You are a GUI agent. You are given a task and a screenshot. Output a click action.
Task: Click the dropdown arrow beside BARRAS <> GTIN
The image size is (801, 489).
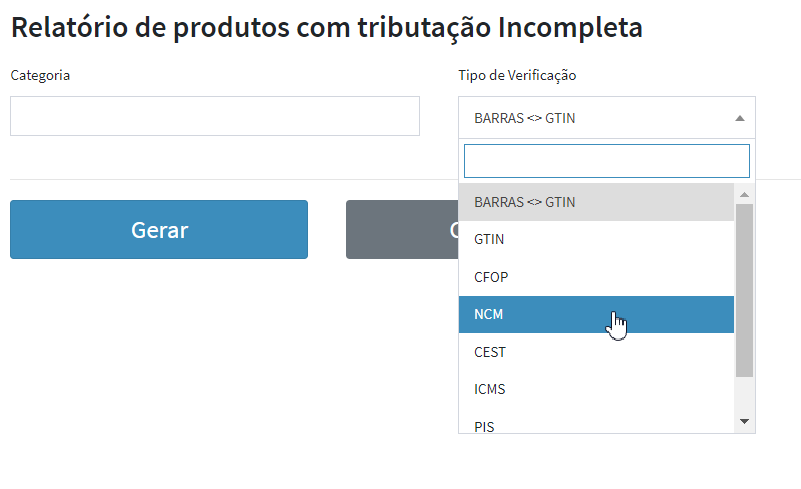click(740, 118)
